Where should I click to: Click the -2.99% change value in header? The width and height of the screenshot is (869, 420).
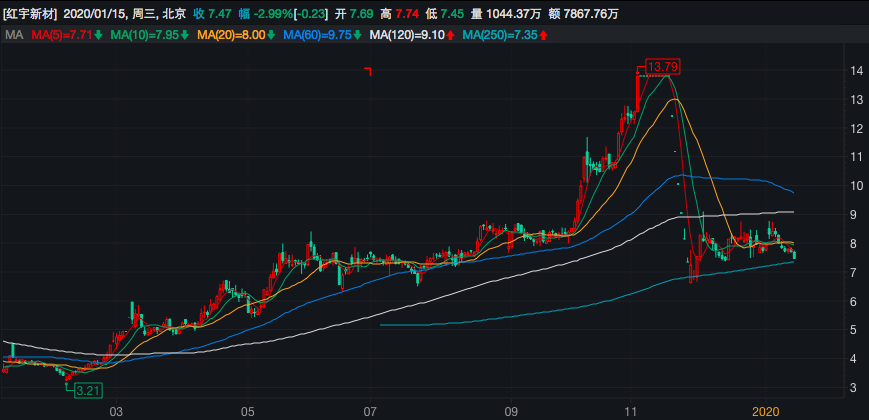[274, 14]
